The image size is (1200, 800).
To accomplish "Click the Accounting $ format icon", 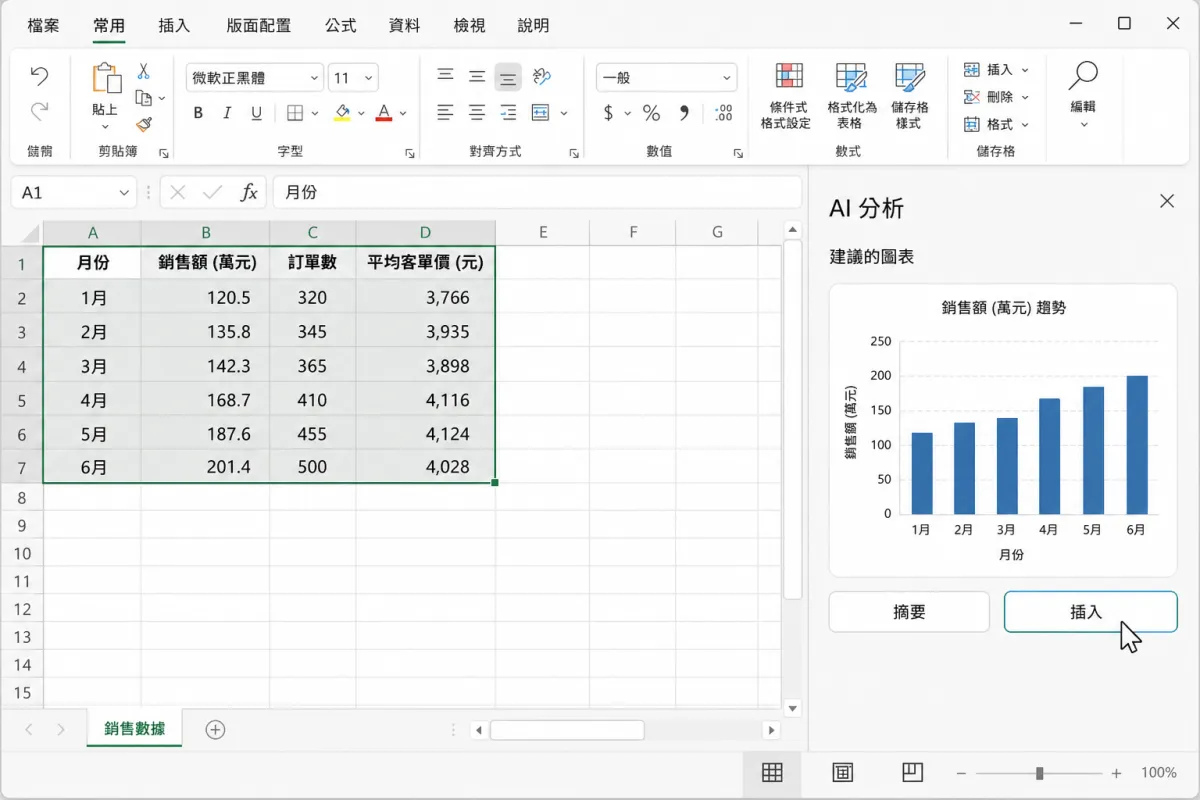I will [608, 113].
